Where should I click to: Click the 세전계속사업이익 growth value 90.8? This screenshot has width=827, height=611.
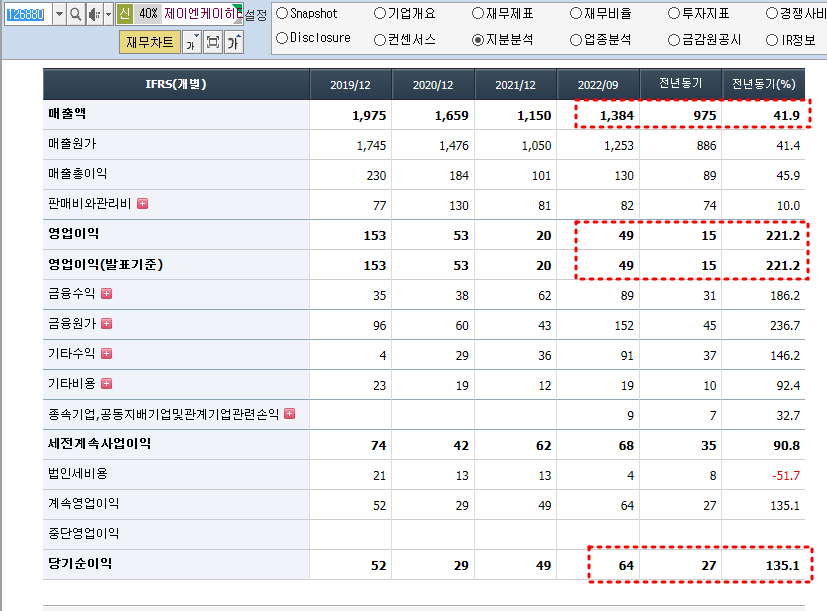pyautogui.click(x=786, y=446)
